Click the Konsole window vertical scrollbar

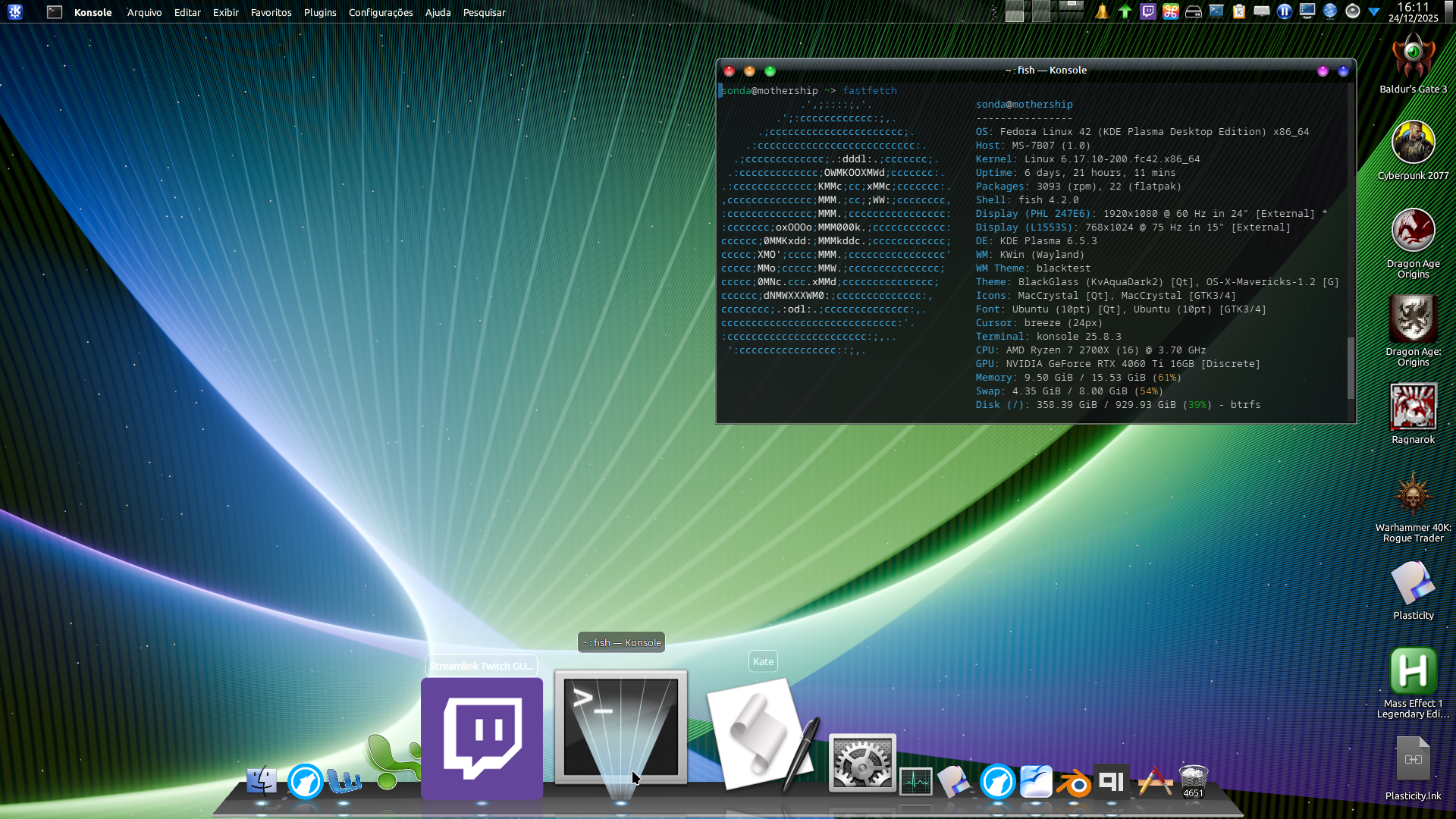(x=1351, y=368)
